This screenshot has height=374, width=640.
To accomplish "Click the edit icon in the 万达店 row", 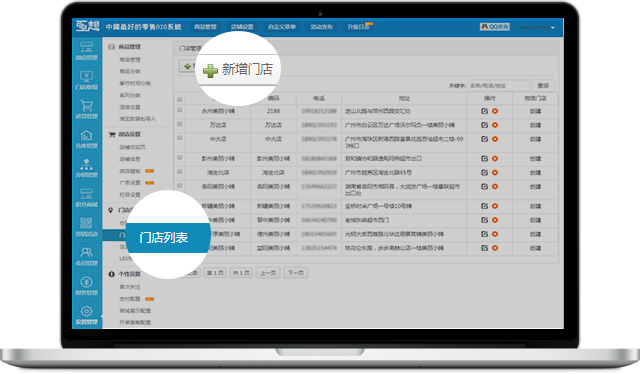I will pos(484,125).
